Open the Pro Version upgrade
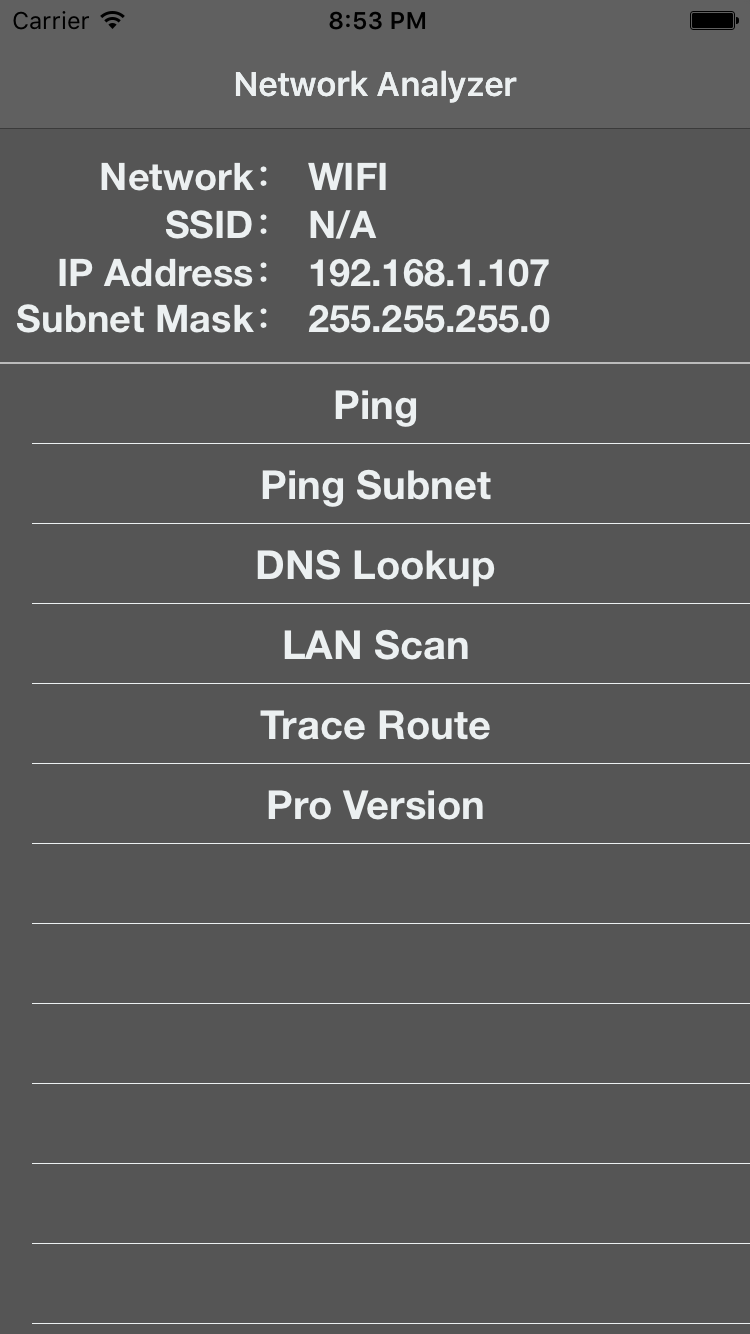 click(x=375, y=804)
